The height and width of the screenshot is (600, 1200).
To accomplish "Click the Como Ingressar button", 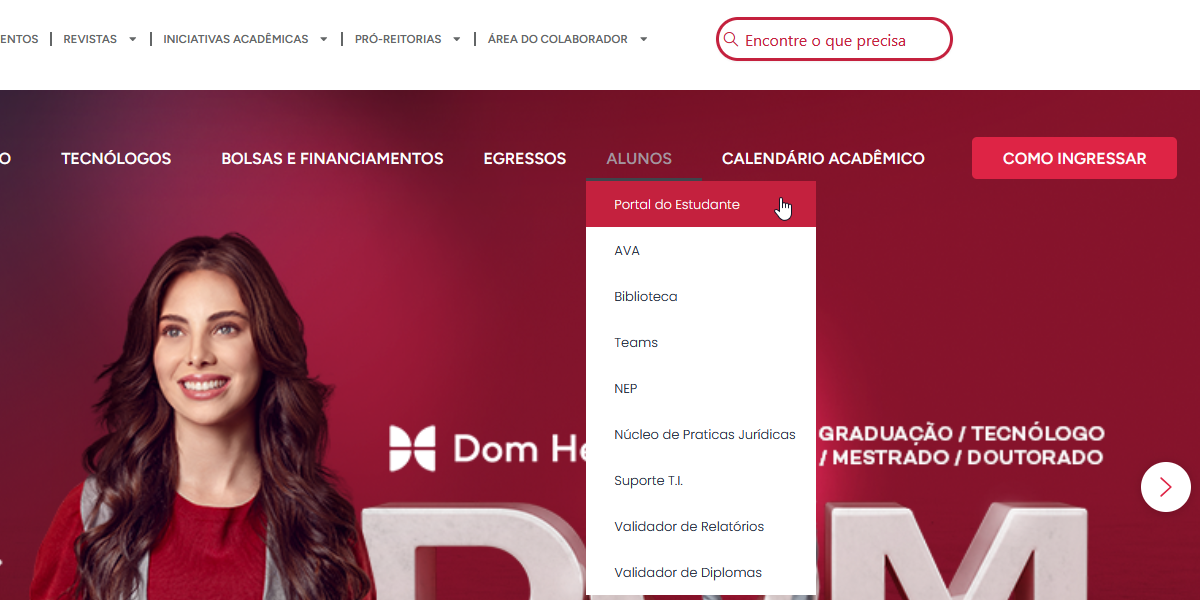I will click(x=1074, y=158).
